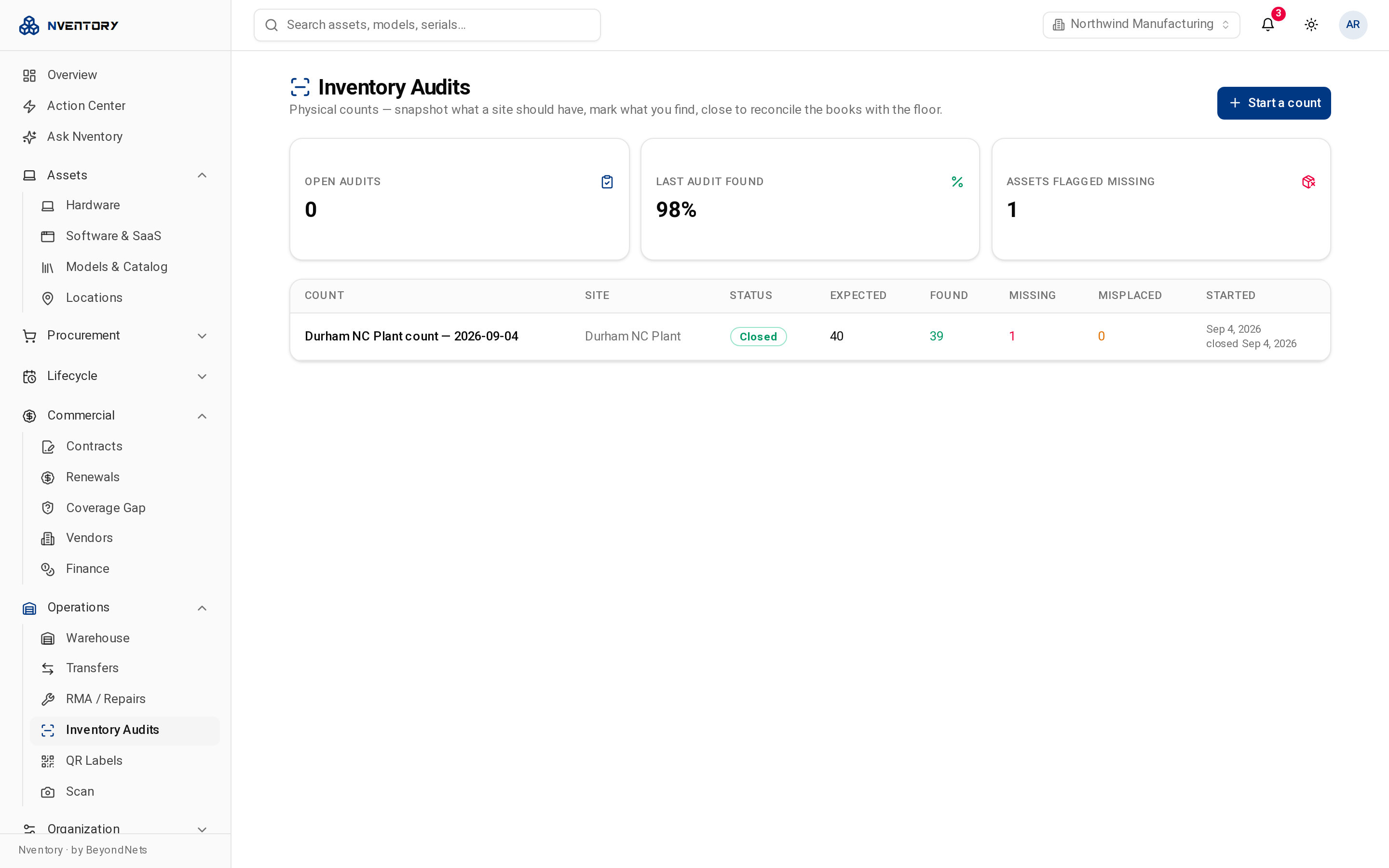This screenshot has width=1389, height=868.
Task: Click the Closed status badge
Action: [758, 337]
